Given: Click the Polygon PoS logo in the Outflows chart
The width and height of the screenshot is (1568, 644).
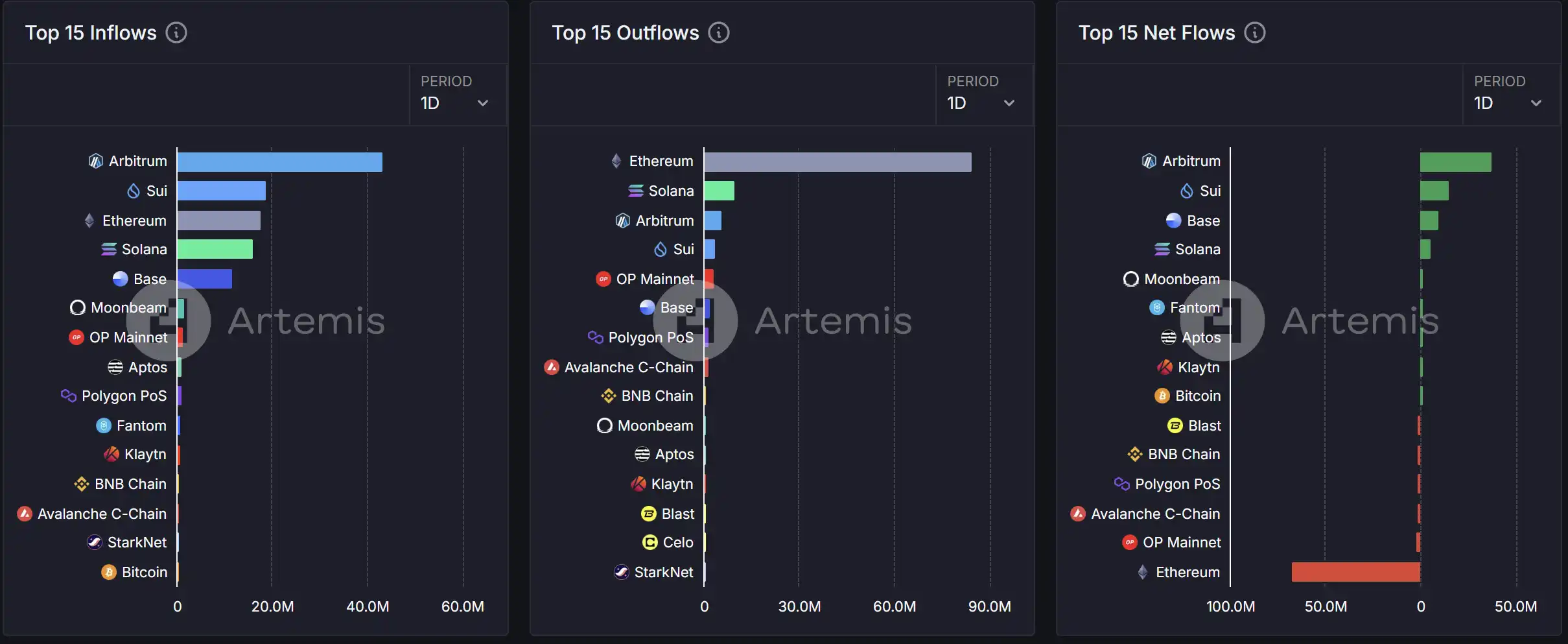Looking at the screenshot, I should coord(595,337).
